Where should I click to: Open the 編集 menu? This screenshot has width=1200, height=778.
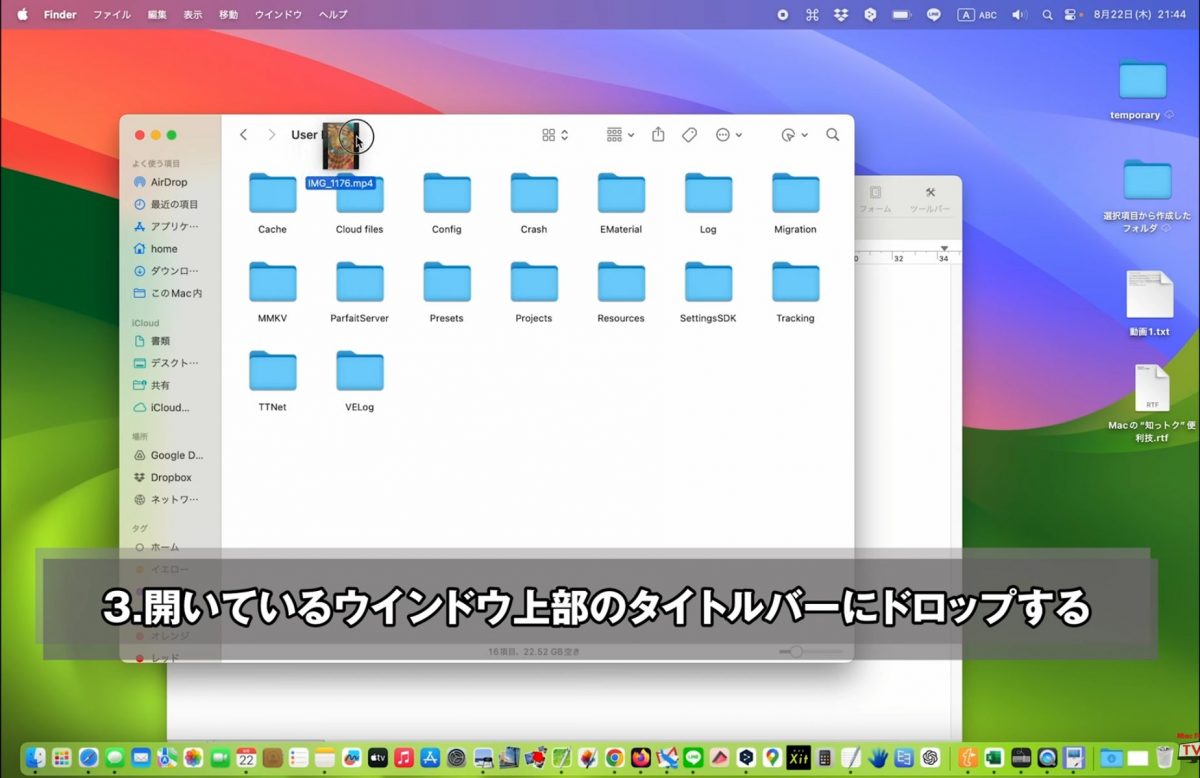tap(157, 15)
